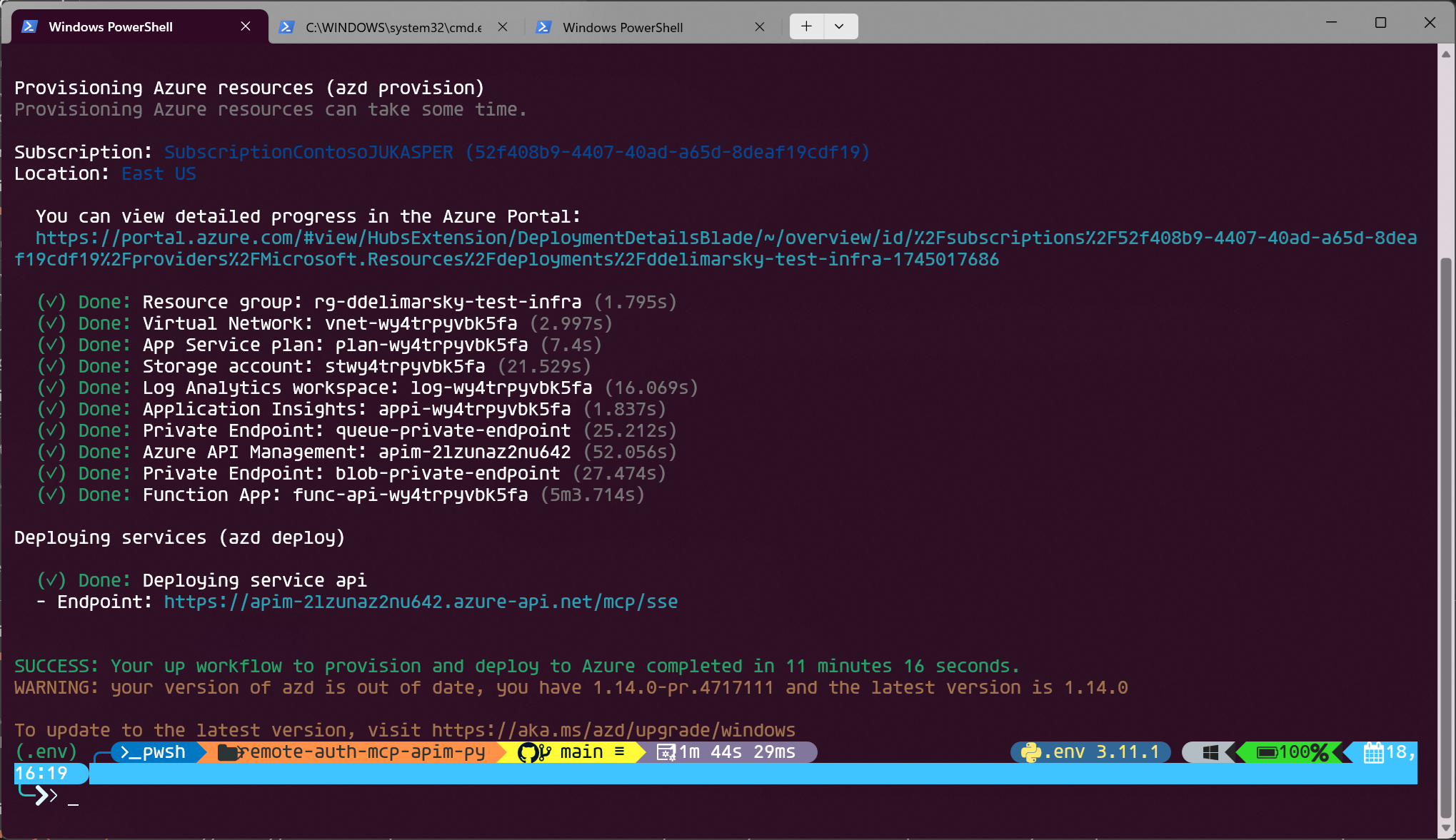
Task: Close the cmd.exe tab
Action: [503, 26]
